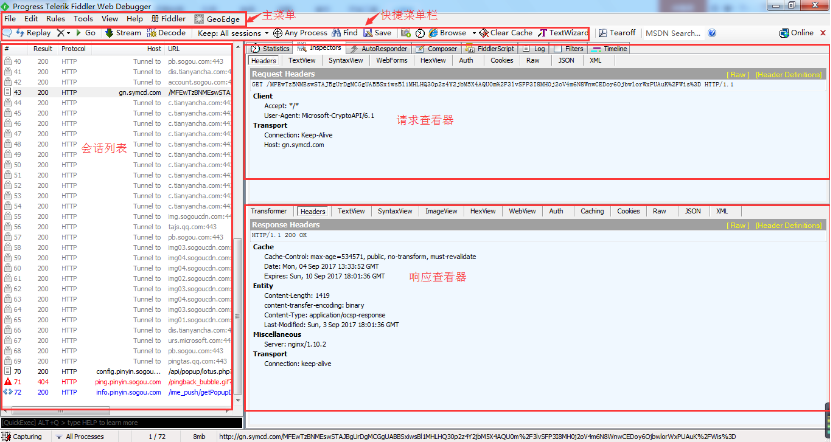Click the session count 1 / 72
This screenshot has width=831, height=442.
coord(157,437)
